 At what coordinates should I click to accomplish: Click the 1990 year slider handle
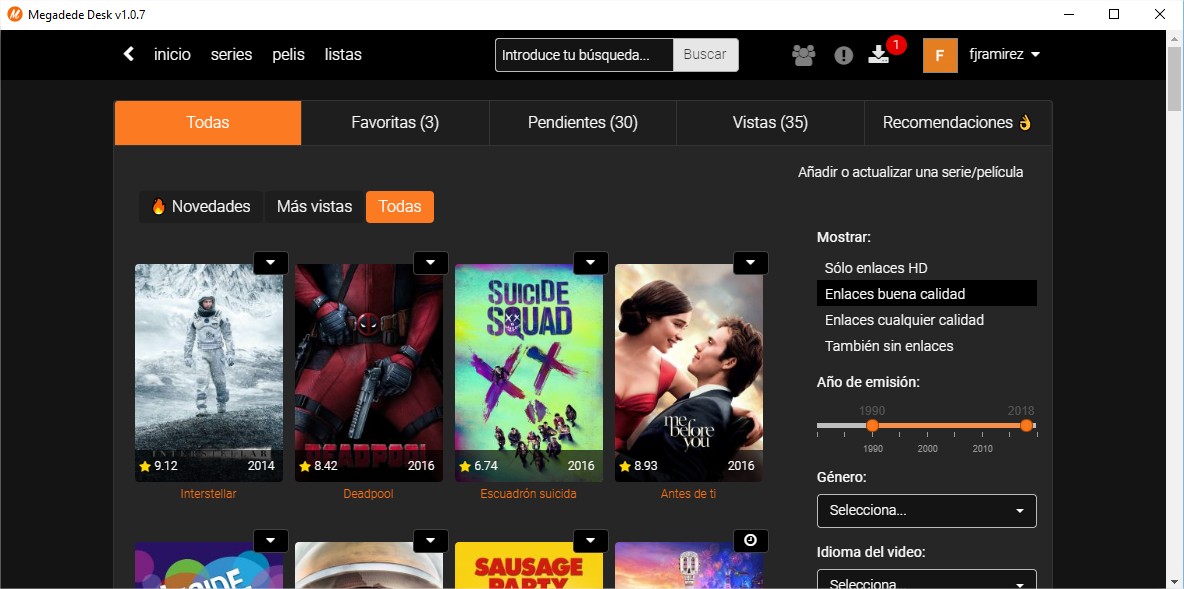pyautogui.click(x=872, y=426)
